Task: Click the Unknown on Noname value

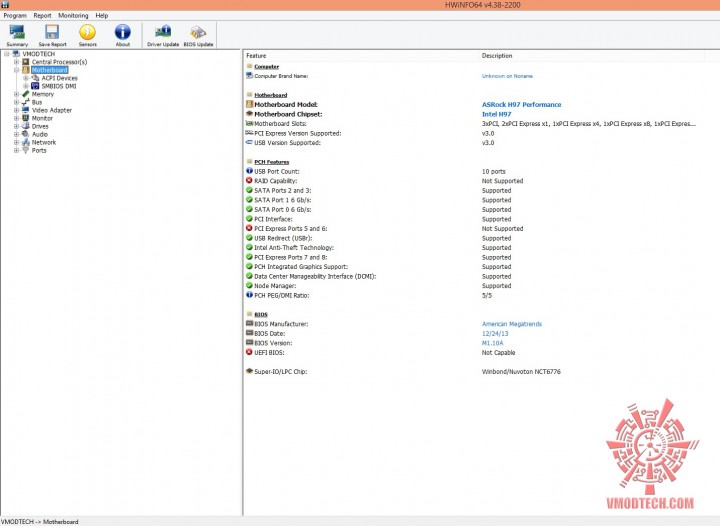Action: click(507, 76)
